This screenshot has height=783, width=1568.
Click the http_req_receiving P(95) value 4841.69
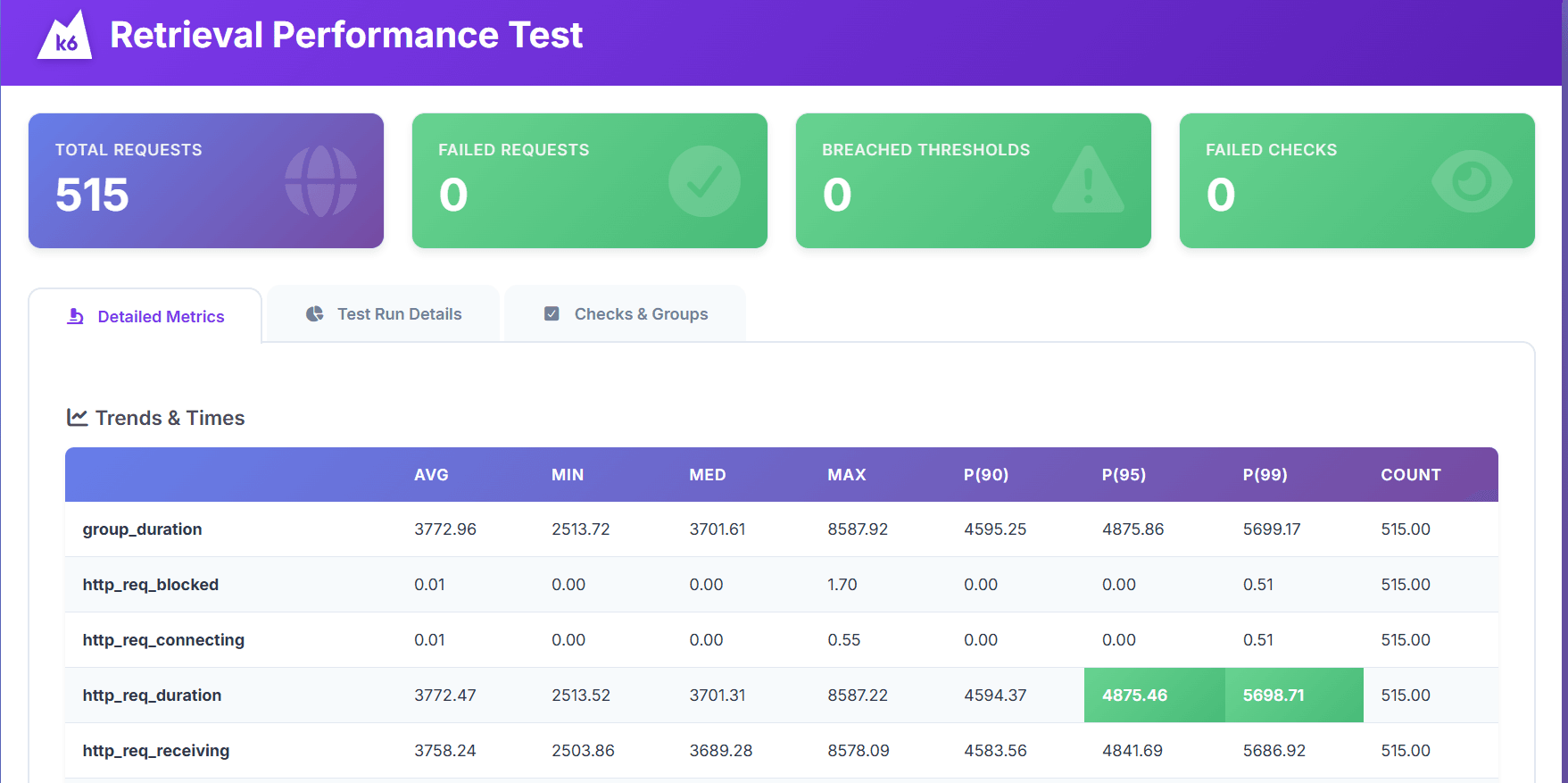click(1132, 751)
